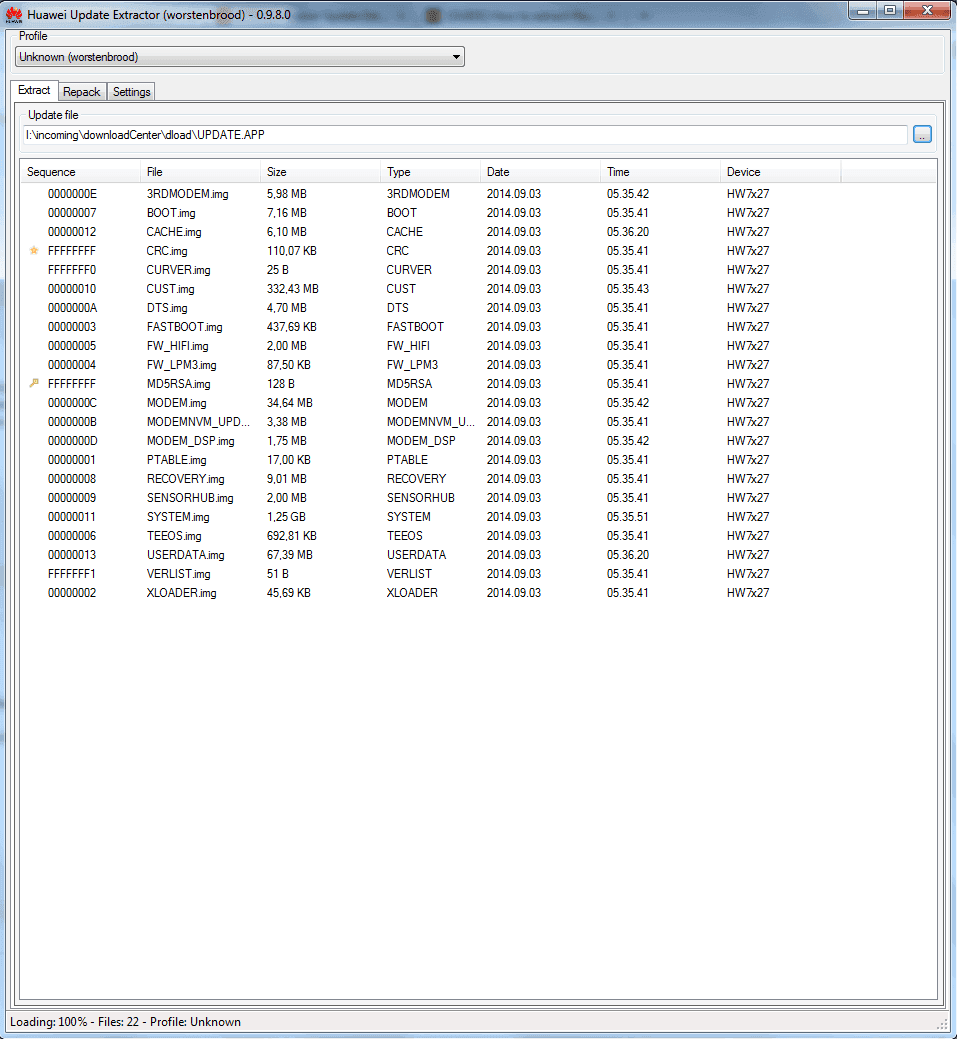The width and height of the screenshot is (957, 1039).
Task: Select the CUST.img file
Action: click(x=170, y=289)
